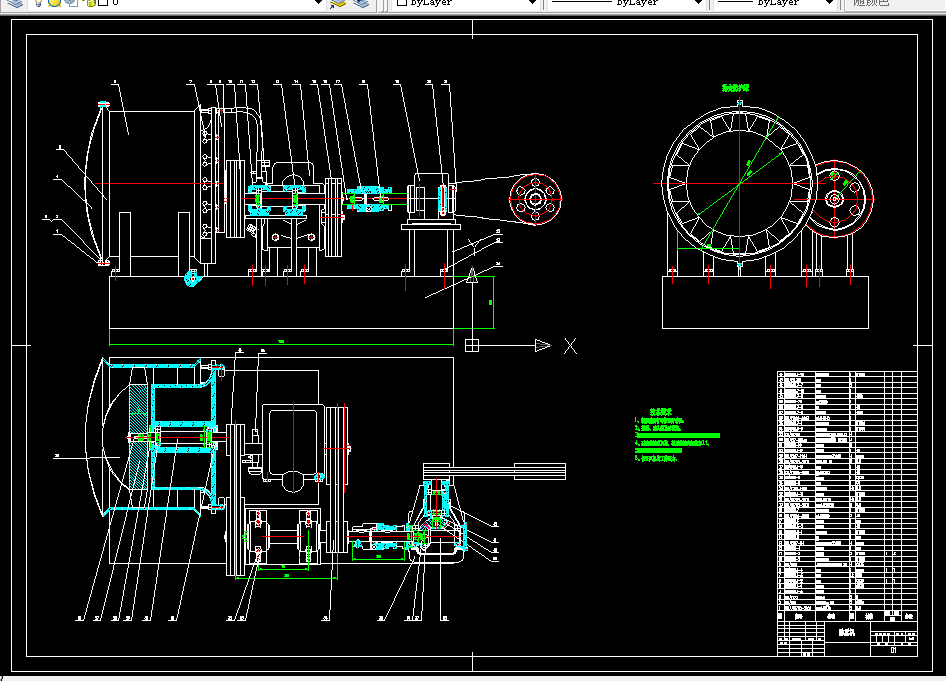The height and width of the screenshot is (681, 946).
Task: Toggle the layer freeze sun icon
Action: pos(54,3)
